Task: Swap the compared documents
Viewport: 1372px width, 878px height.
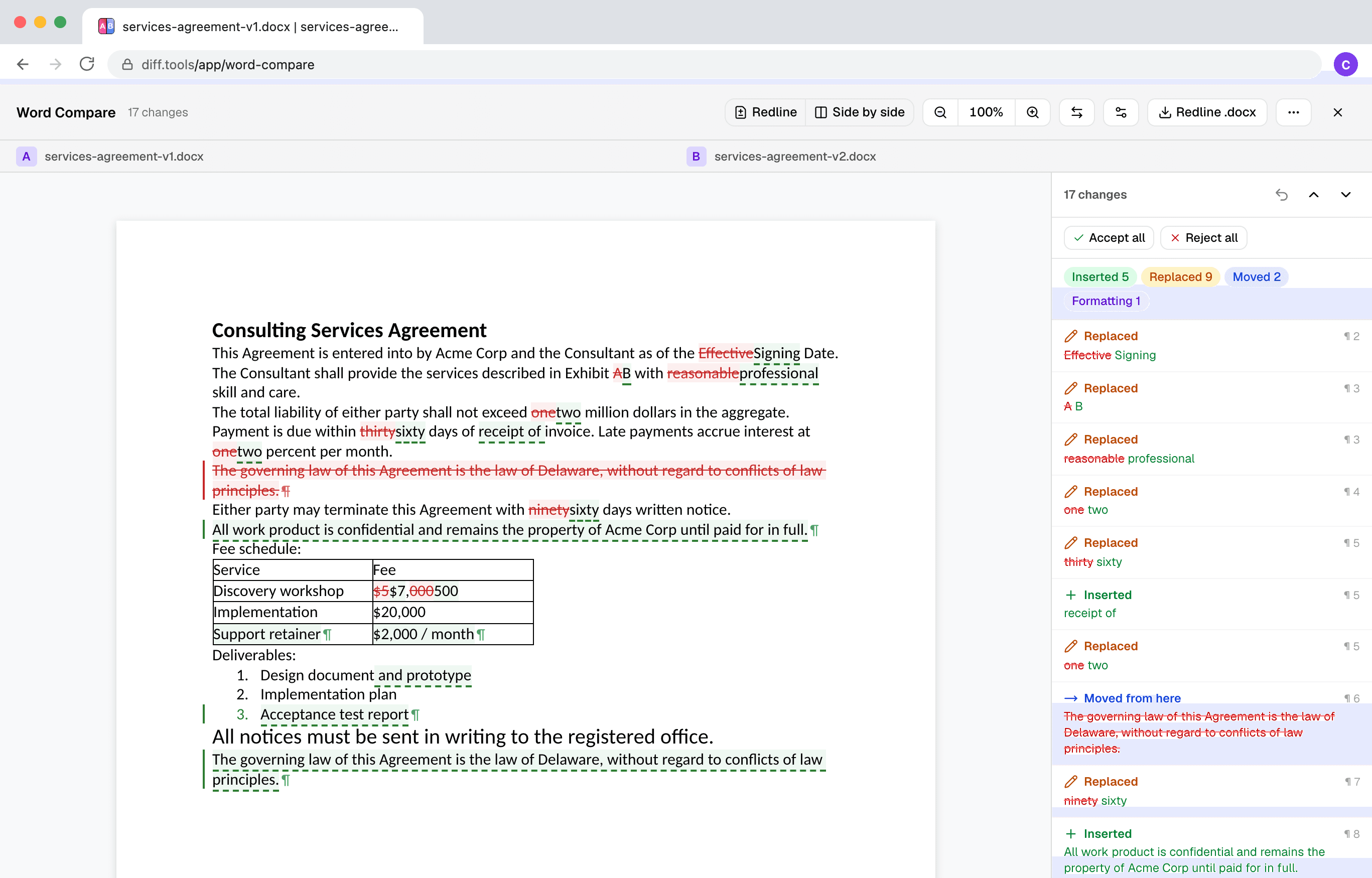Action: [1076, 112]
